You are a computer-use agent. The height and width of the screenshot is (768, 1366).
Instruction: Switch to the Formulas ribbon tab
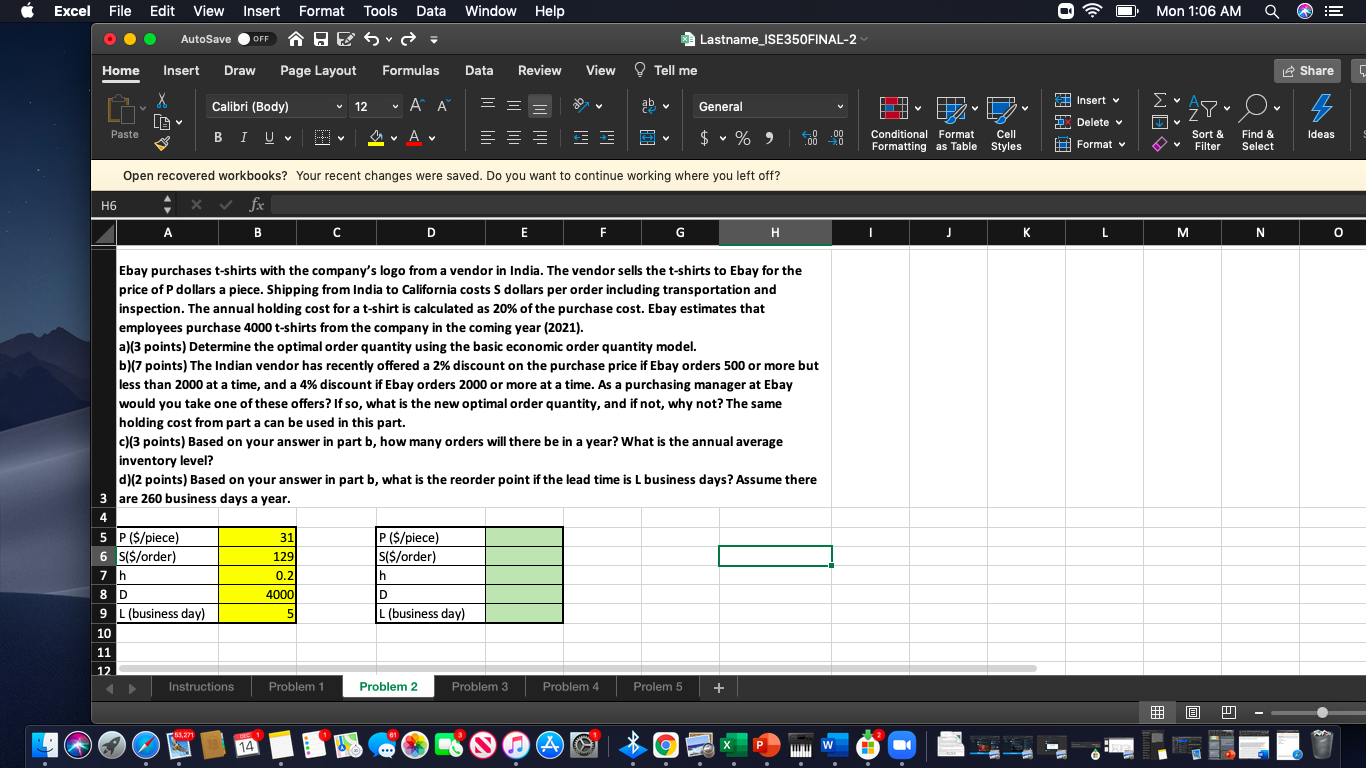click(x=412, y=71)
